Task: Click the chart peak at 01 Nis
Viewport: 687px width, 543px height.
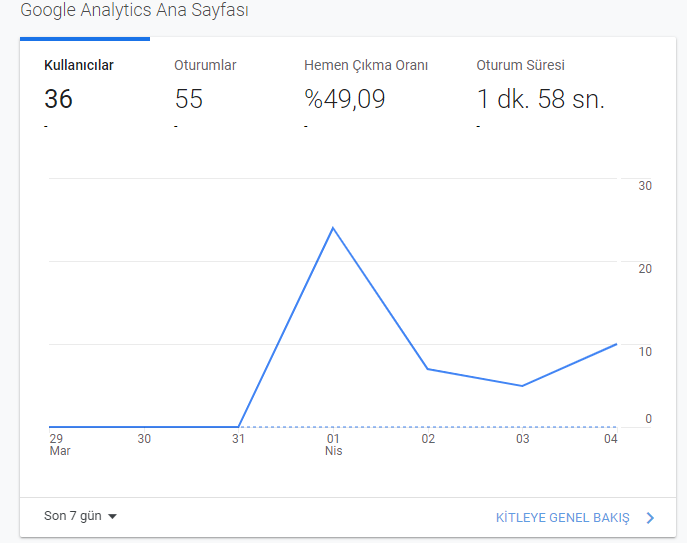Action: (333, 228)
